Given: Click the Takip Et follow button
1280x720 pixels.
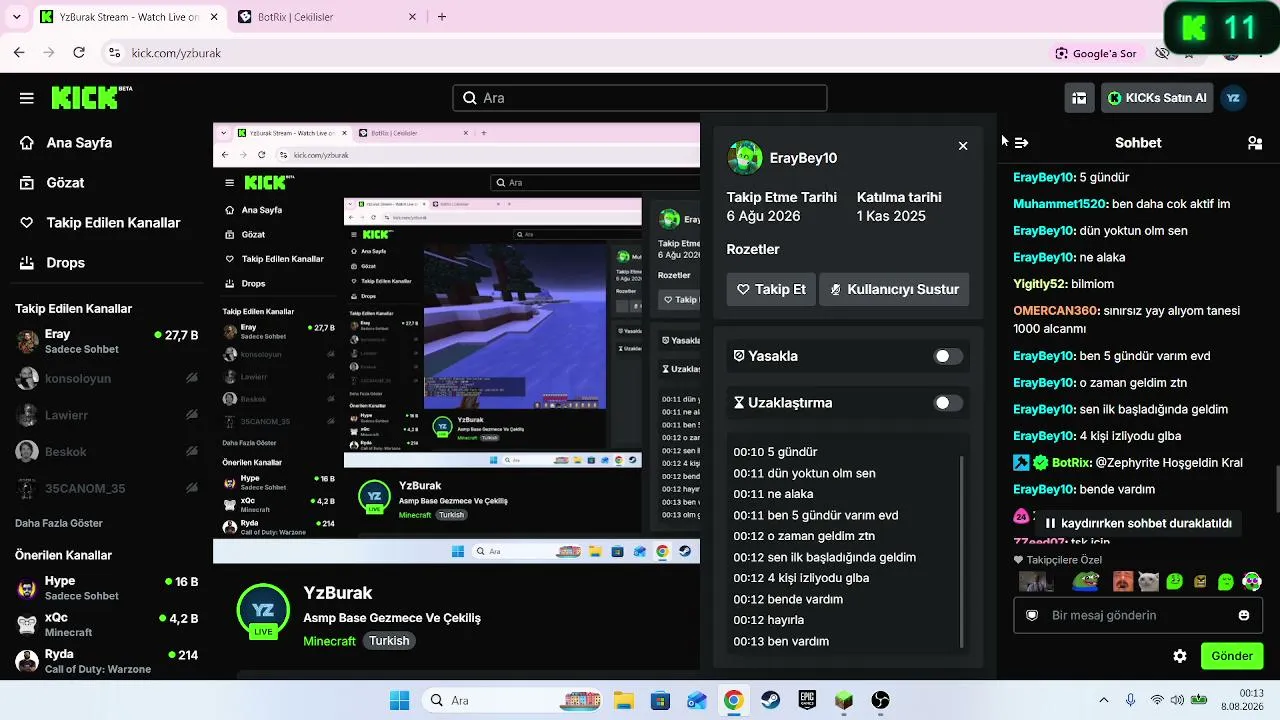Looking at the screenshot, I should (771, 289).
